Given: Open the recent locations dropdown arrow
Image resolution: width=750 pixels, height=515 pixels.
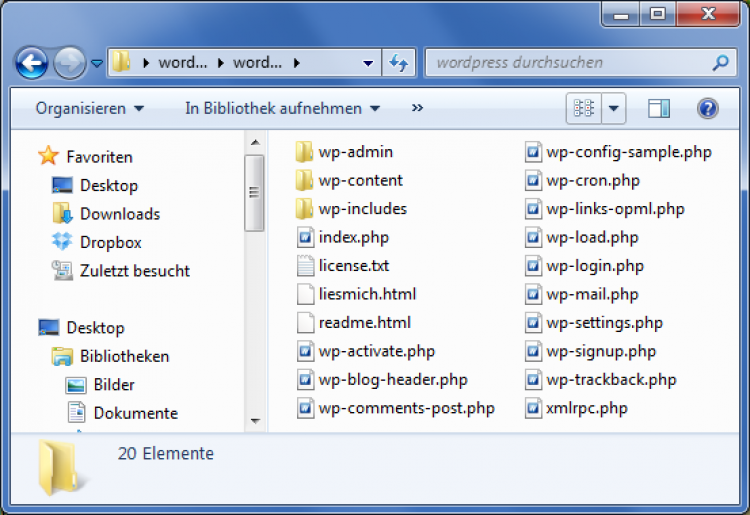Looking at the screenshot, I should coord(96,63).
